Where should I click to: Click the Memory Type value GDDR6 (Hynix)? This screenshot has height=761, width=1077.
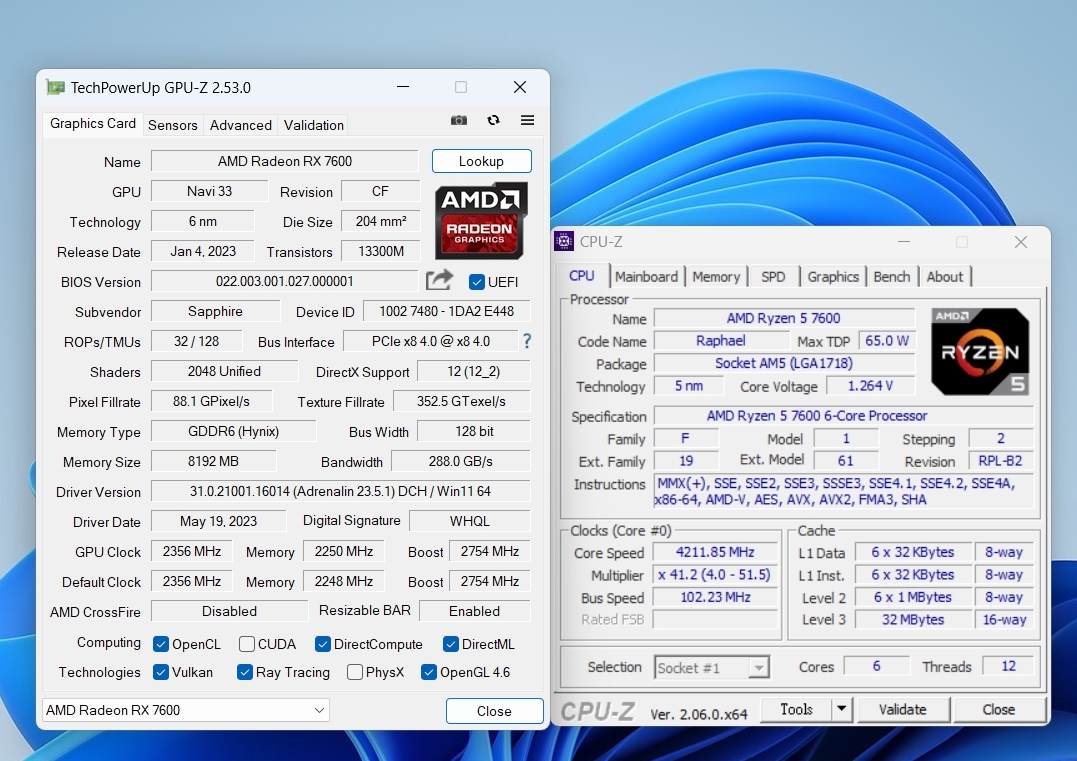point(234,431)
